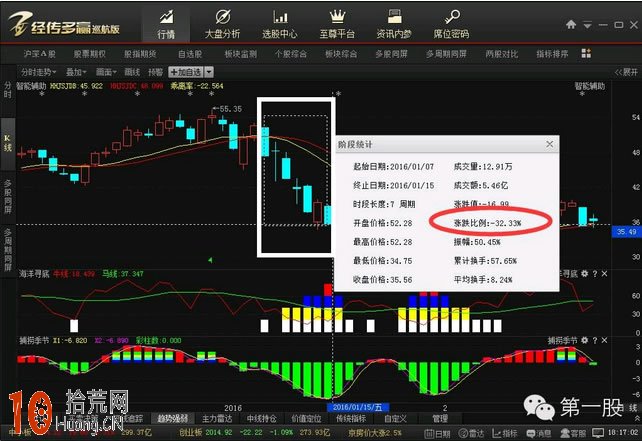642x441 pixels.
Task: Expand the 叠加 overlay dropdown
Action: point(76,72)
